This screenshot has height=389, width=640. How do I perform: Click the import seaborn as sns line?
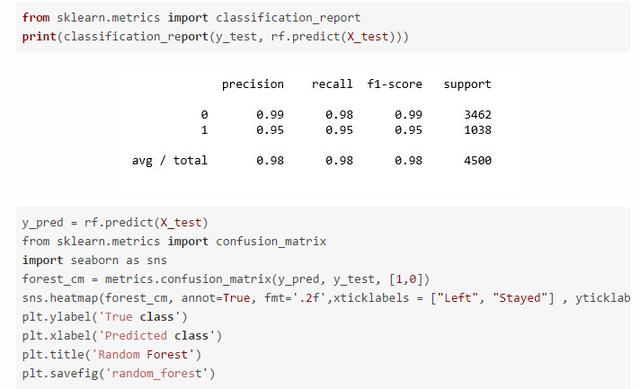click(95, 260)
